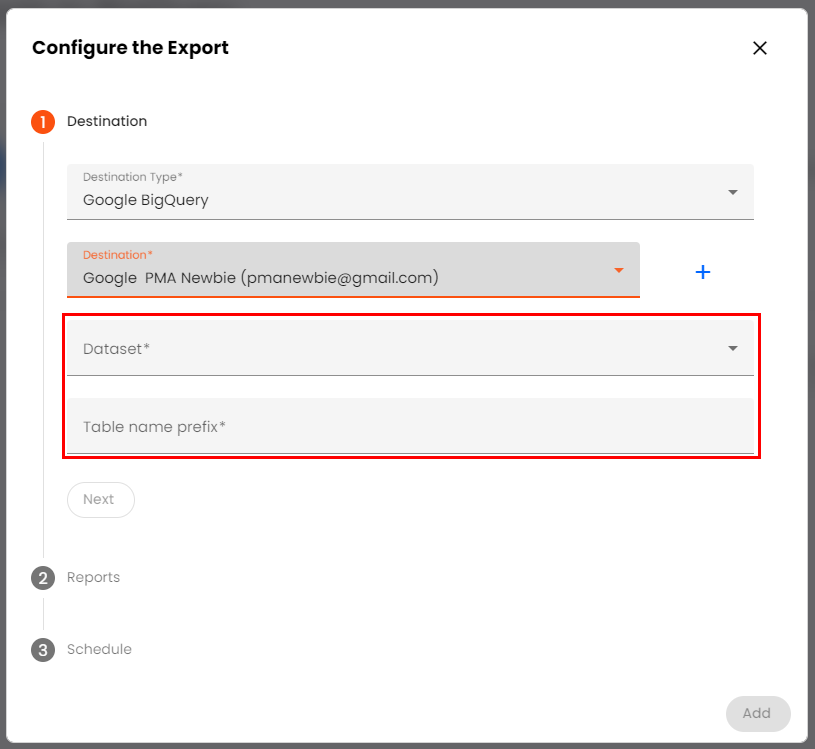Click the orange Destination field label
The width and height of the screenshot is (815, 749).
tap(117, 255)
